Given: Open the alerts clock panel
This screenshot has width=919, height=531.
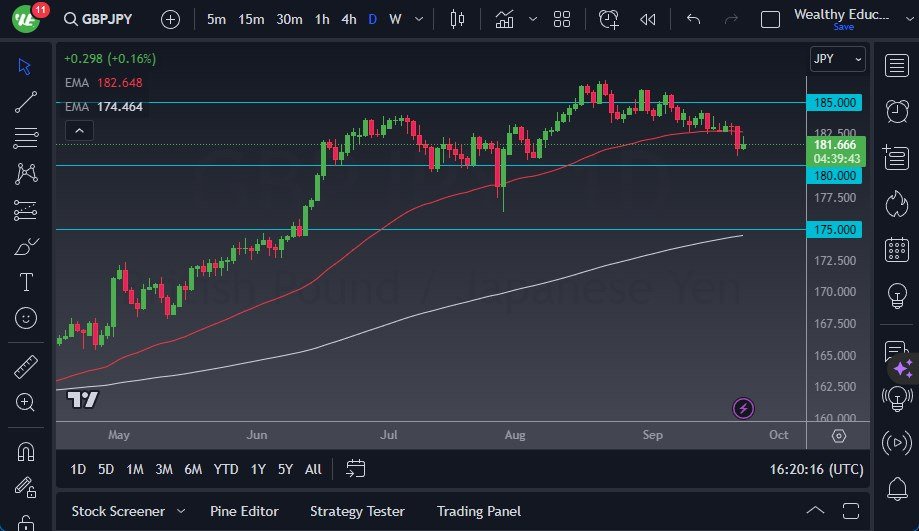Looking at the screenshot, I should (x=896, y=110).
